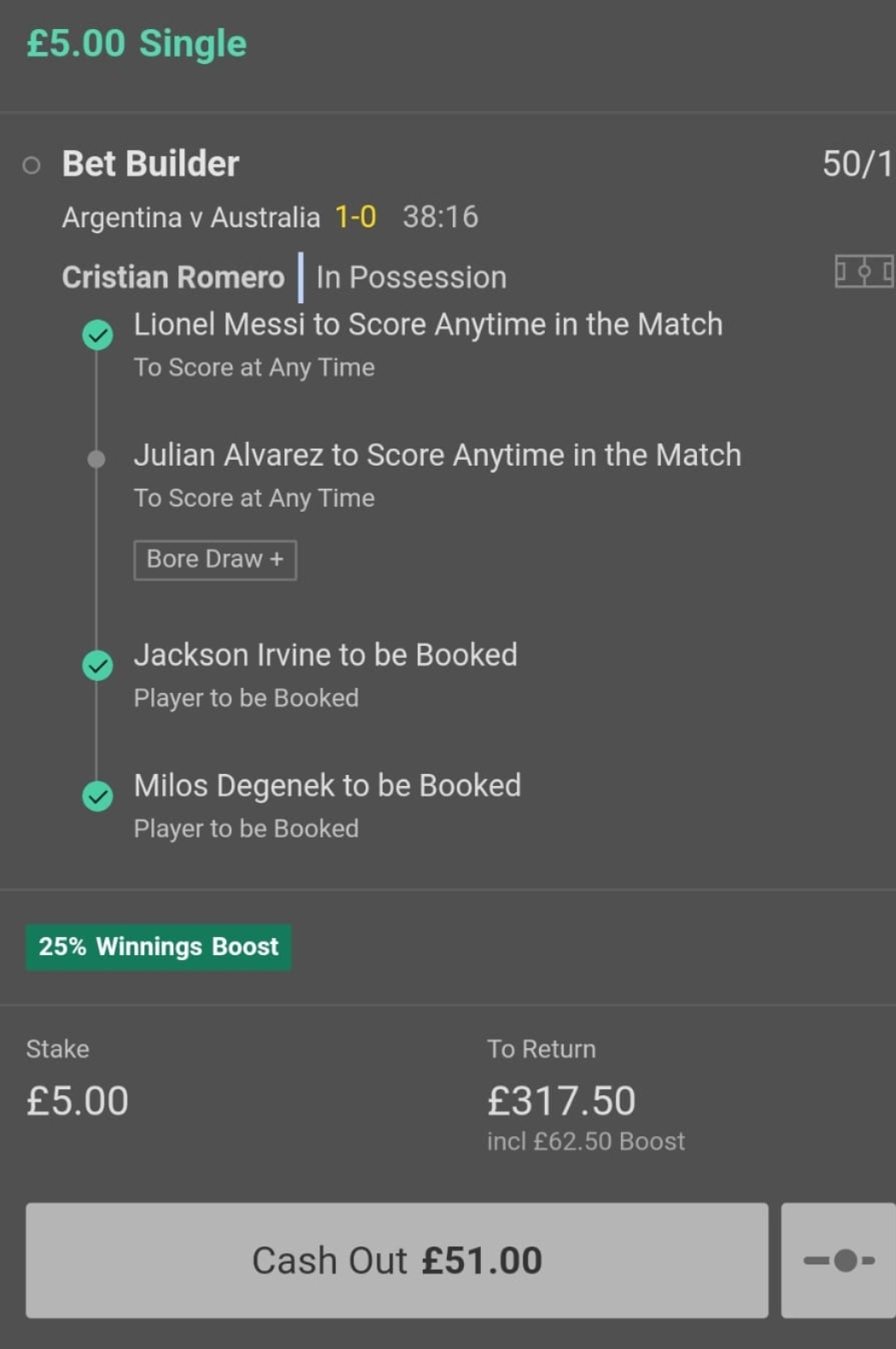Tap the 50/1 odds value

click(856, 163)
